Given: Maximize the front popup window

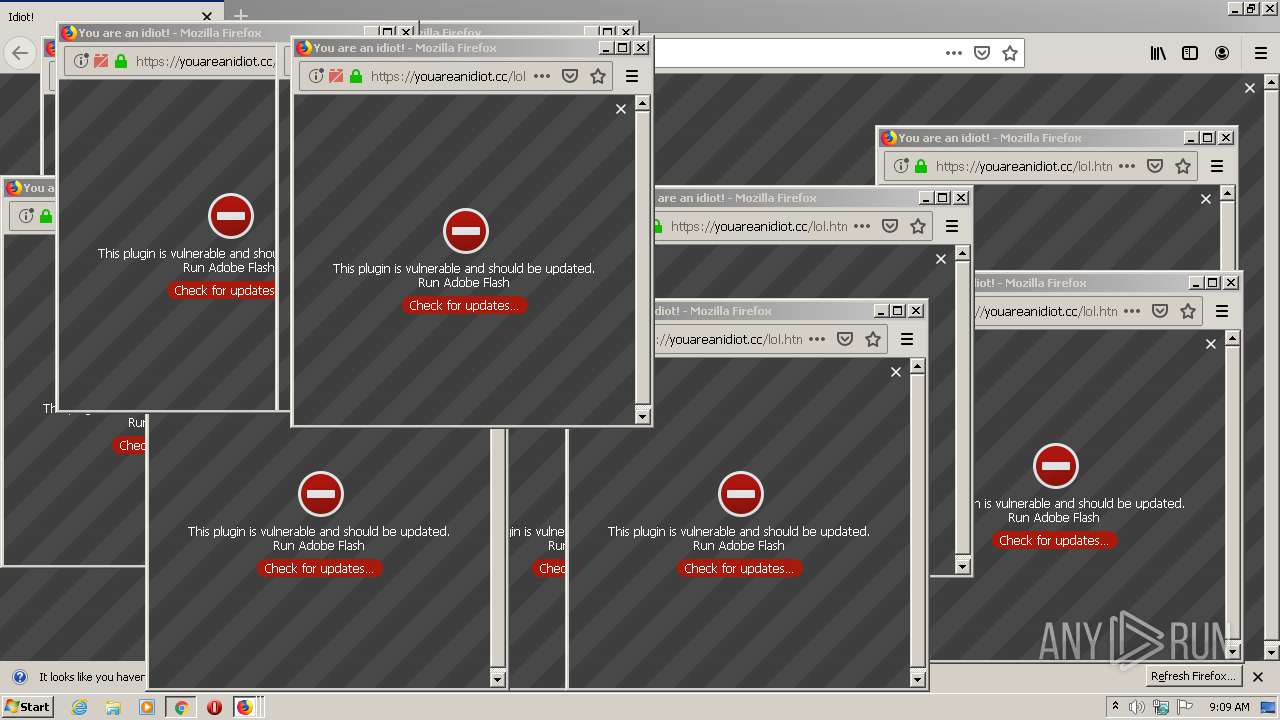Looking at the screenshot, I should pos(623,47).
